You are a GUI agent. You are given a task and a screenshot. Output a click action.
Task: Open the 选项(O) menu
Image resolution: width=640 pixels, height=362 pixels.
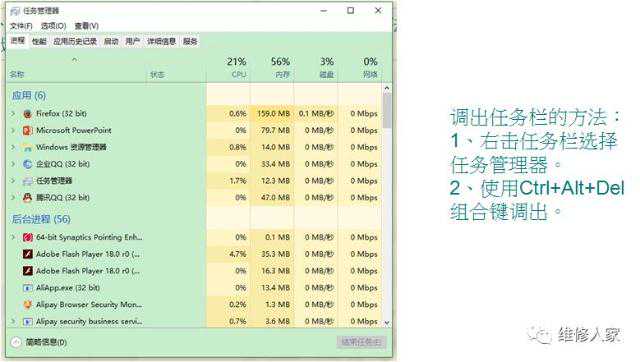pos(53,26)
